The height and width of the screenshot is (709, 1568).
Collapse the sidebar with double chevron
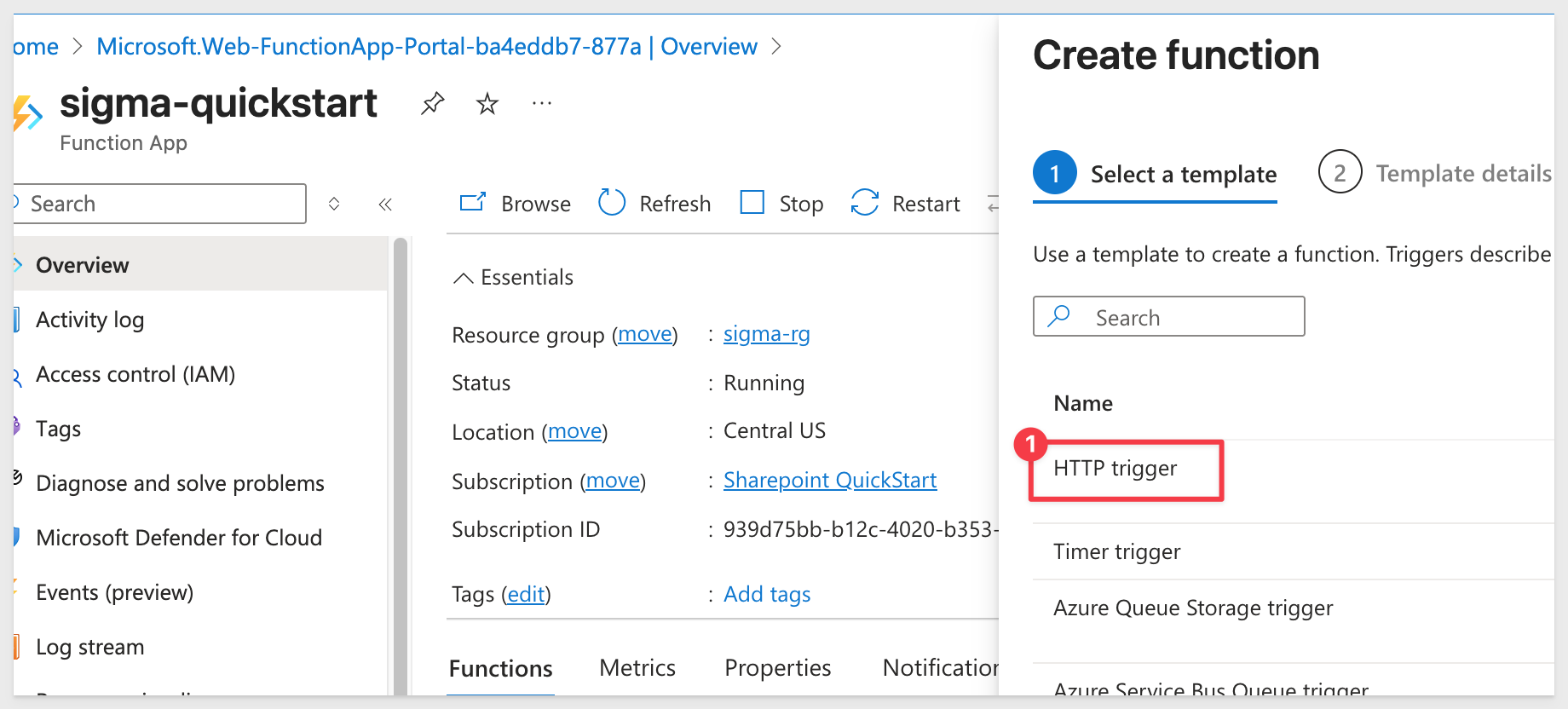pos(385,204)
